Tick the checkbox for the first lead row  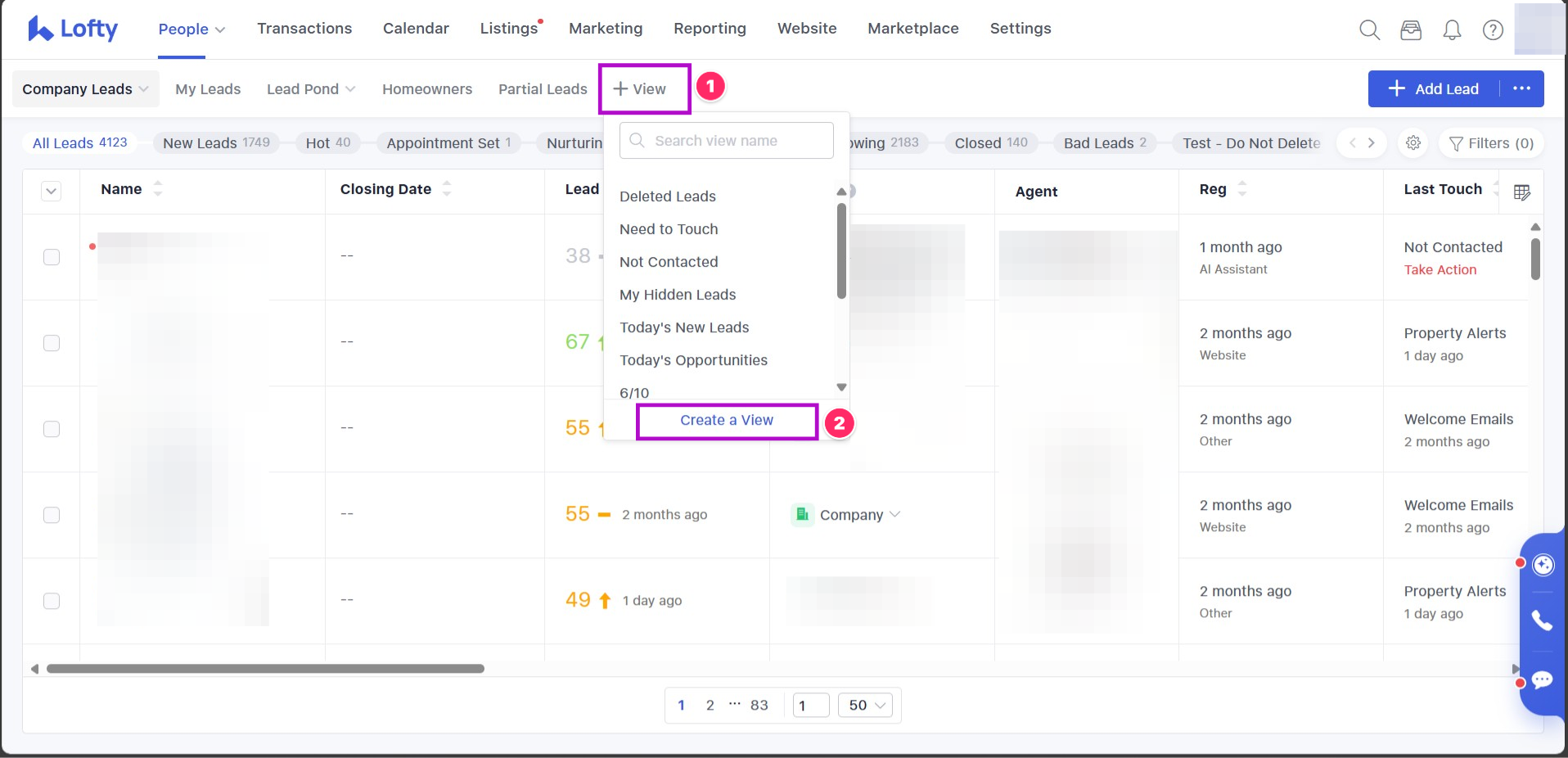point(52,257)
